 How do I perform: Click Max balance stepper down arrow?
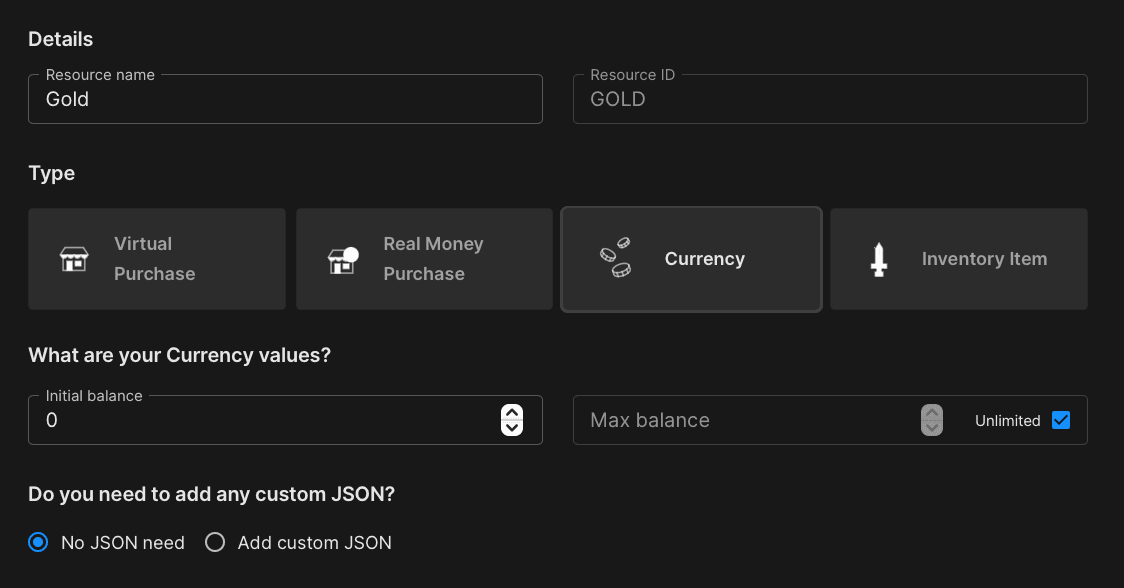pyautogui.click(x=931, y=428)
